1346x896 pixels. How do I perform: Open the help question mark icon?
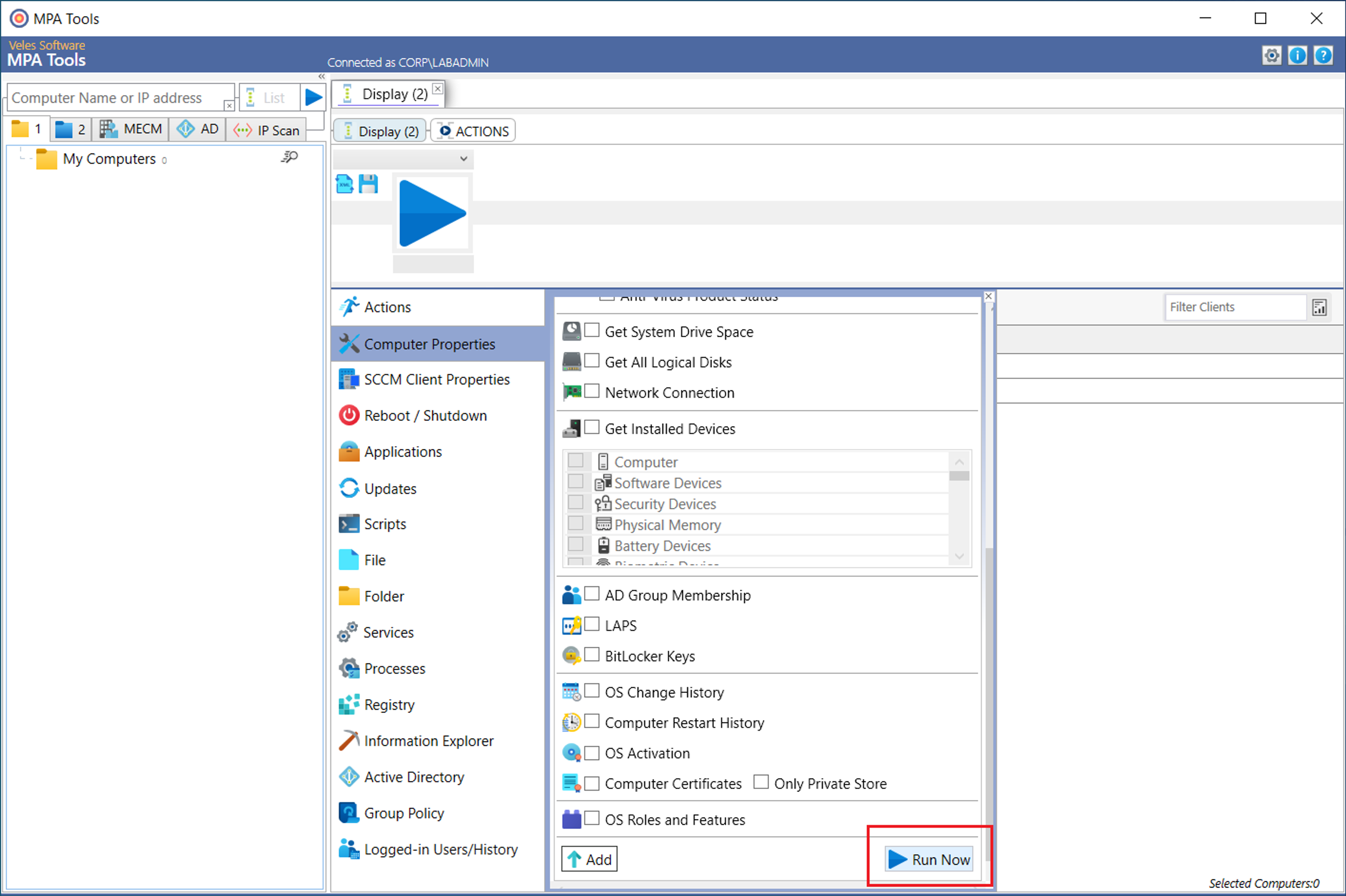tap(1324, 55)
